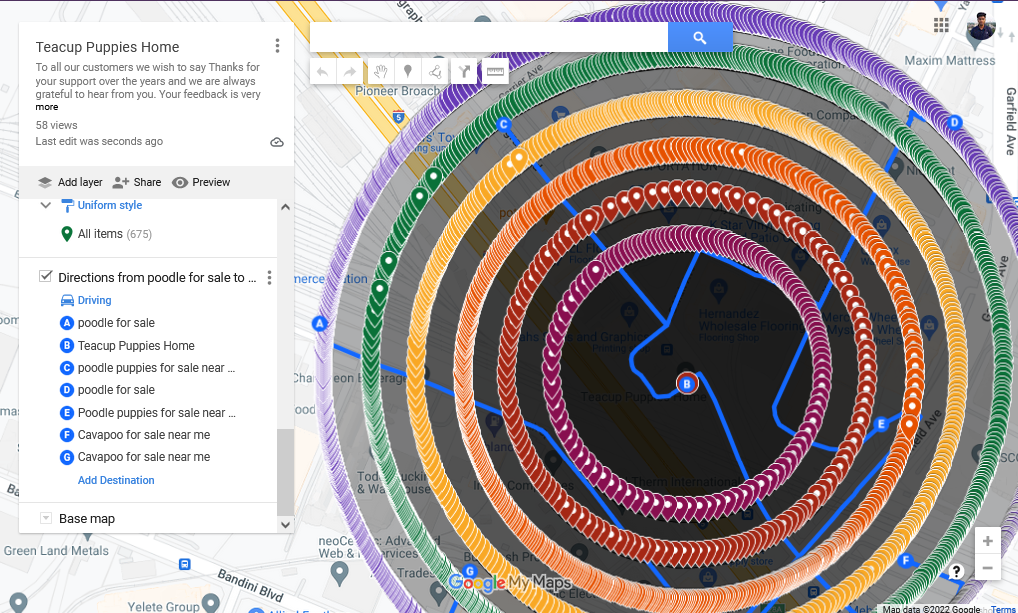This screenshot has height=613, width=1018.
Task: Click the Undo arrow in the toolbar
Action: 322,71
